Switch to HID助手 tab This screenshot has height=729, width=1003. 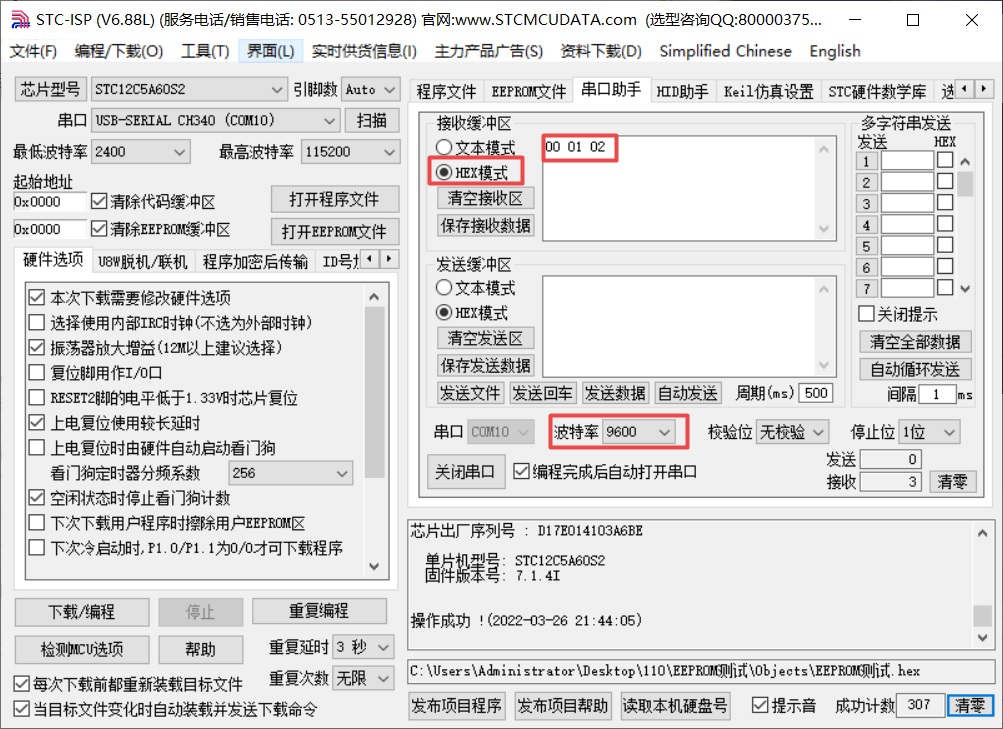click(683, 92)
